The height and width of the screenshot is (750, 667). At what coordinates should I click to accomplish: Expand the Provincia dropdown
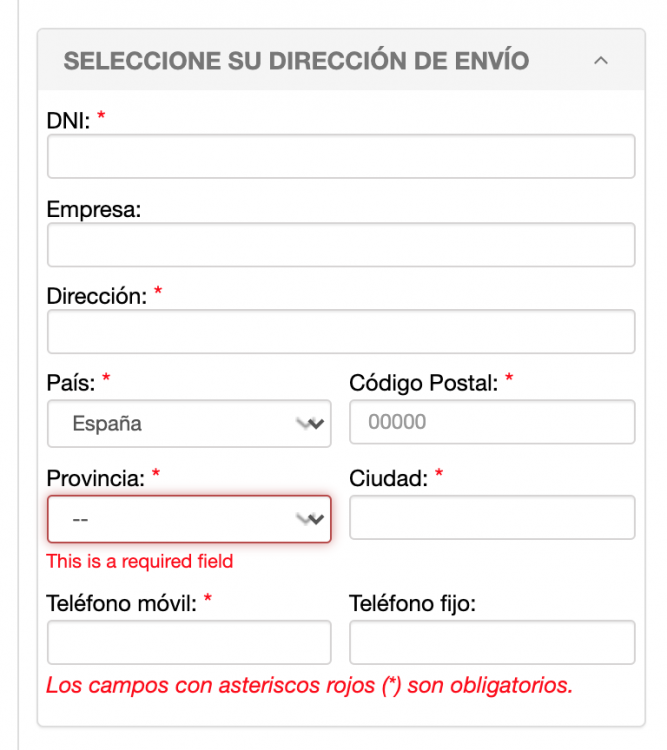click(x=189, y=520)
